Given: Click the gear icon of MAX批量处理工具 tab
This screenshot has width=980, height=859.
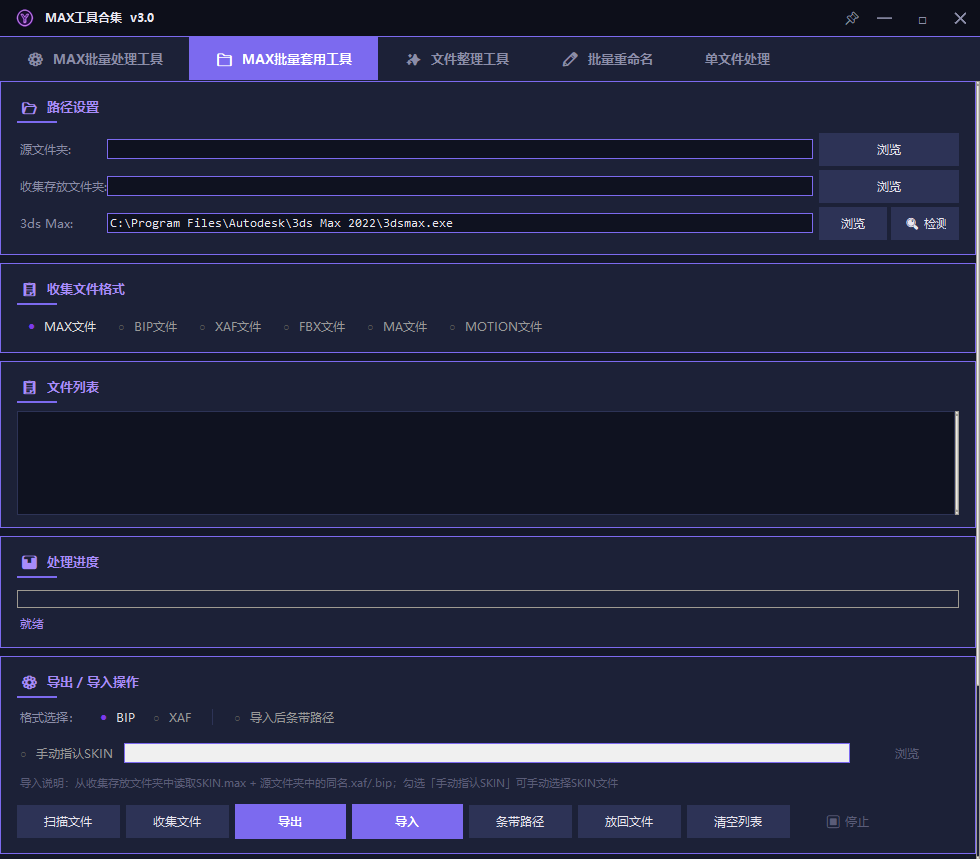Looking at the screenshot, I should coord(36,59).
